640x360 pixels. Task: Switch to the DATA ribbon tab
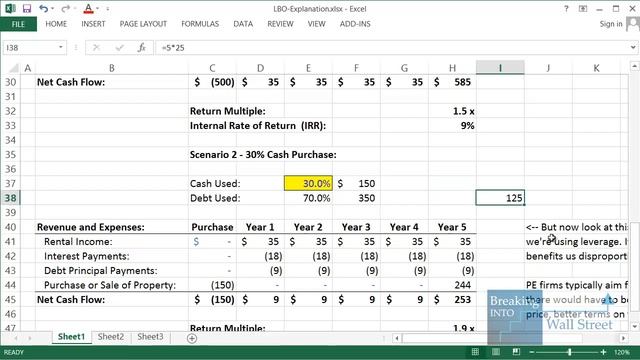tap(243, 24)
